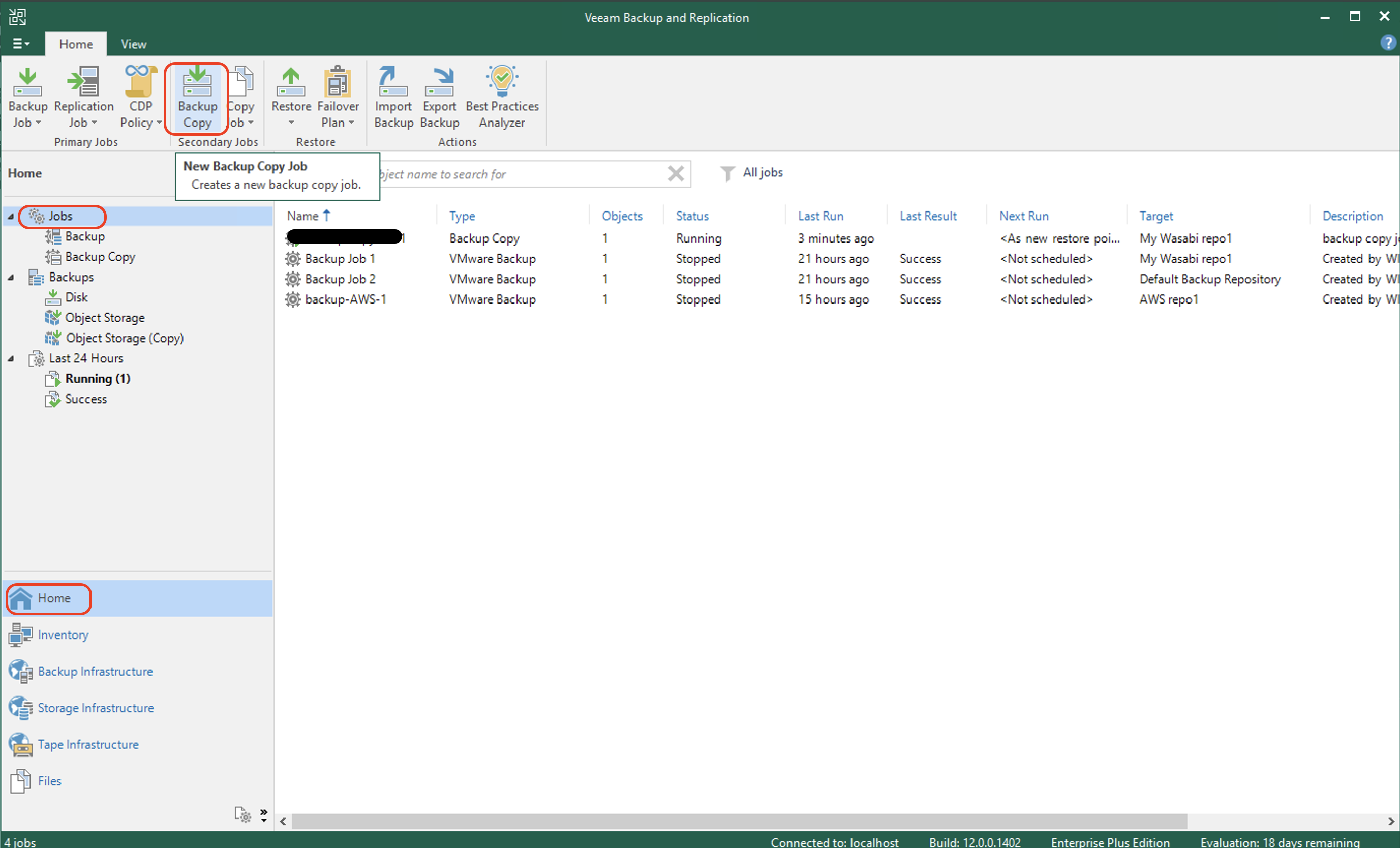Screen dimensions: 1400x848
Task: Click the horizontal scrollbar right arrow
Action: [1390, 821]
